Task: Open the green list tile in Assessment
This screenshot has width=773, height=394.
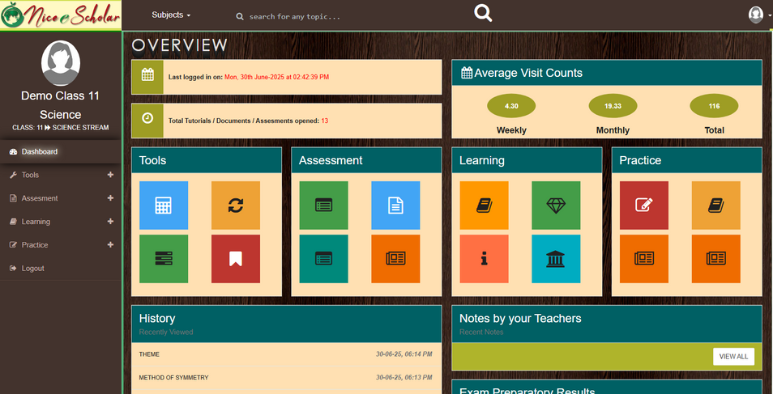Action: 323,205
